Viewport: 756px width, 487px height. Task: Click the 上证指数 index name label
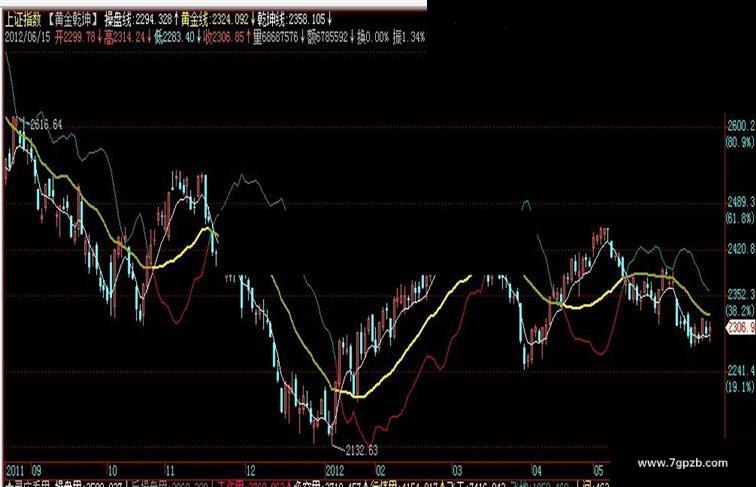click(x=23, y=20)
